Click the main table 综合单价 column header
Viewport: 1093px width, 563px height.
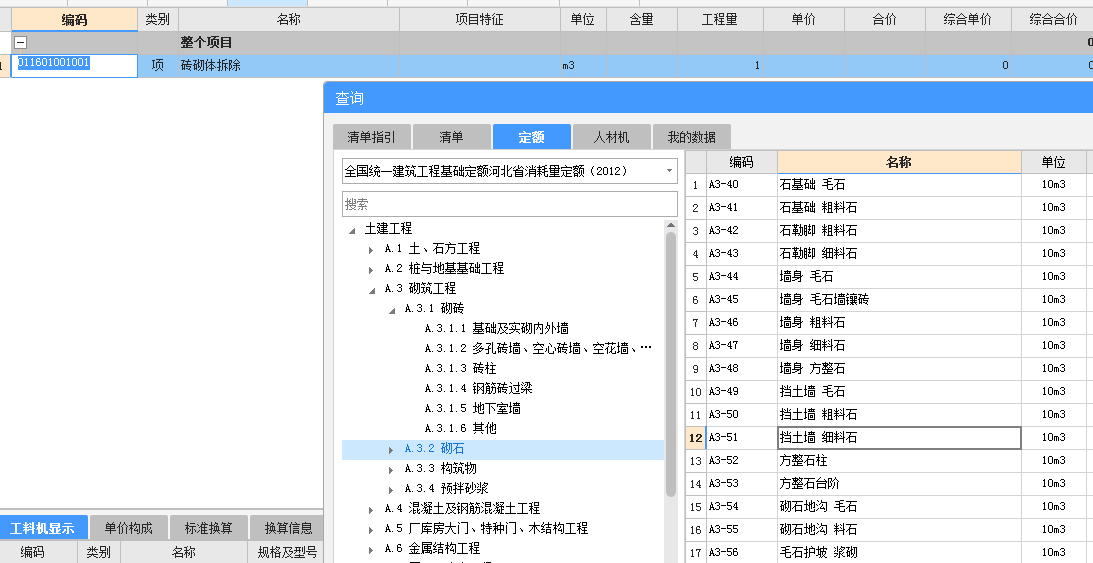pyautogui.click(x=968, y=20)
